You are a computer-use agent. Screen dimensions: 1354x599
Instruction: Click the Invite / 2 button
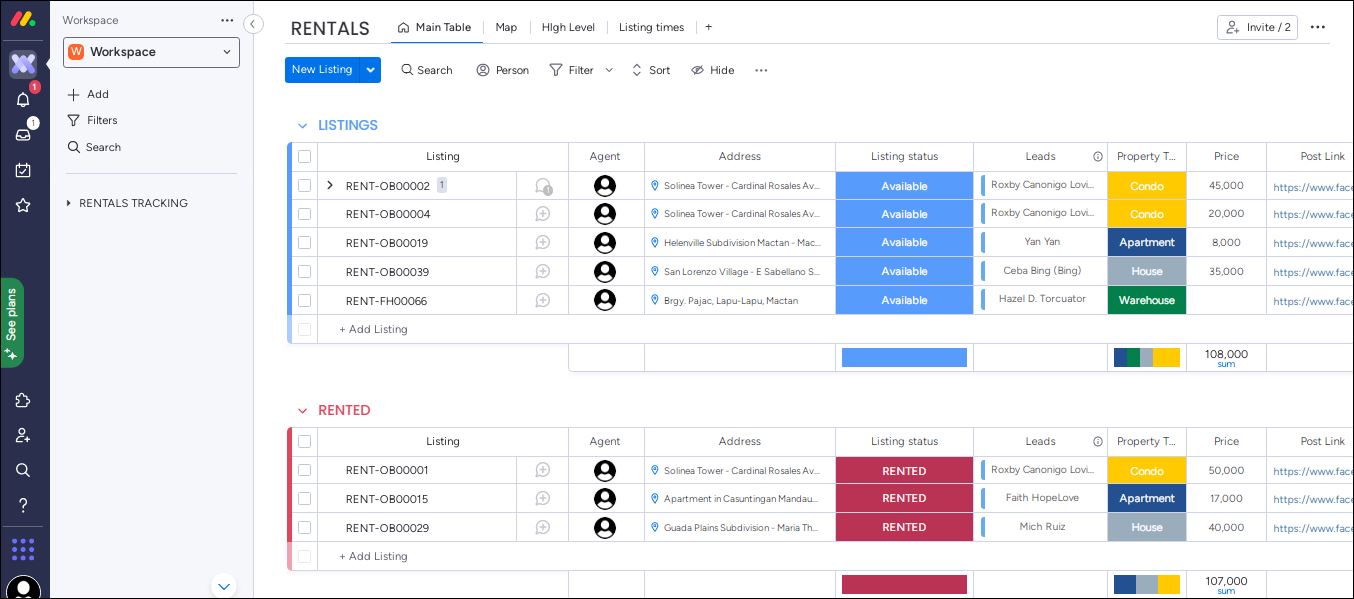(x=1257, y=27)
